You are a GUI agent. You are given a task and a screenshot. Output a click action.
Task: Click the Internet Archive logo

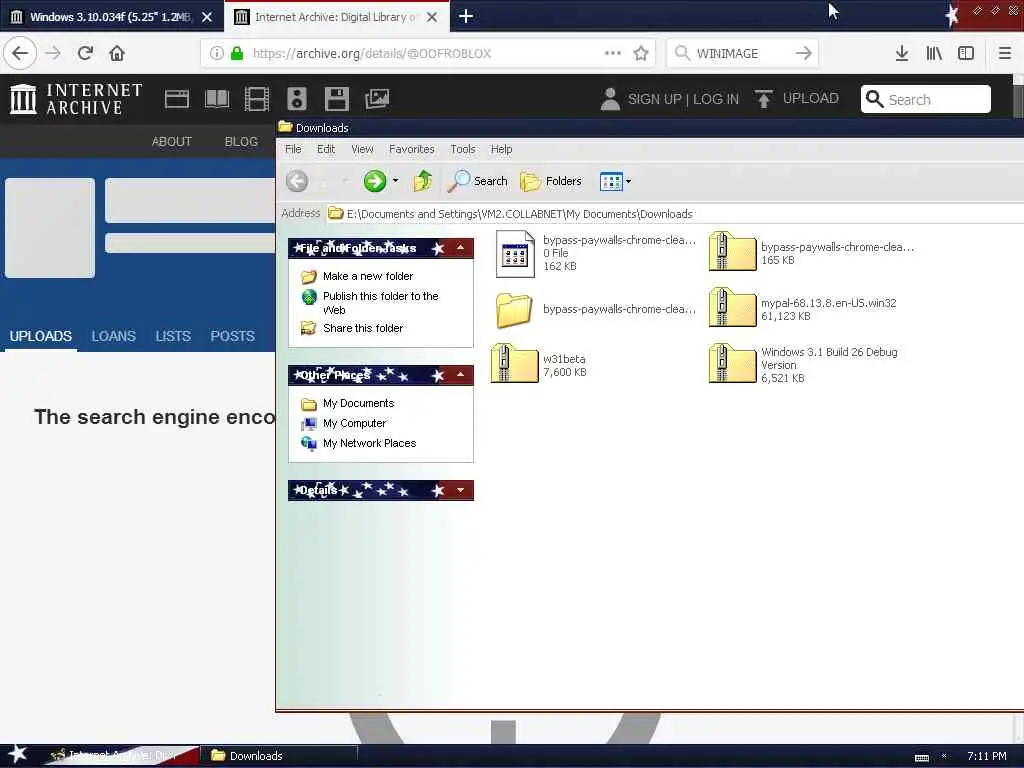pyautogui.click(x=76, y=99)
